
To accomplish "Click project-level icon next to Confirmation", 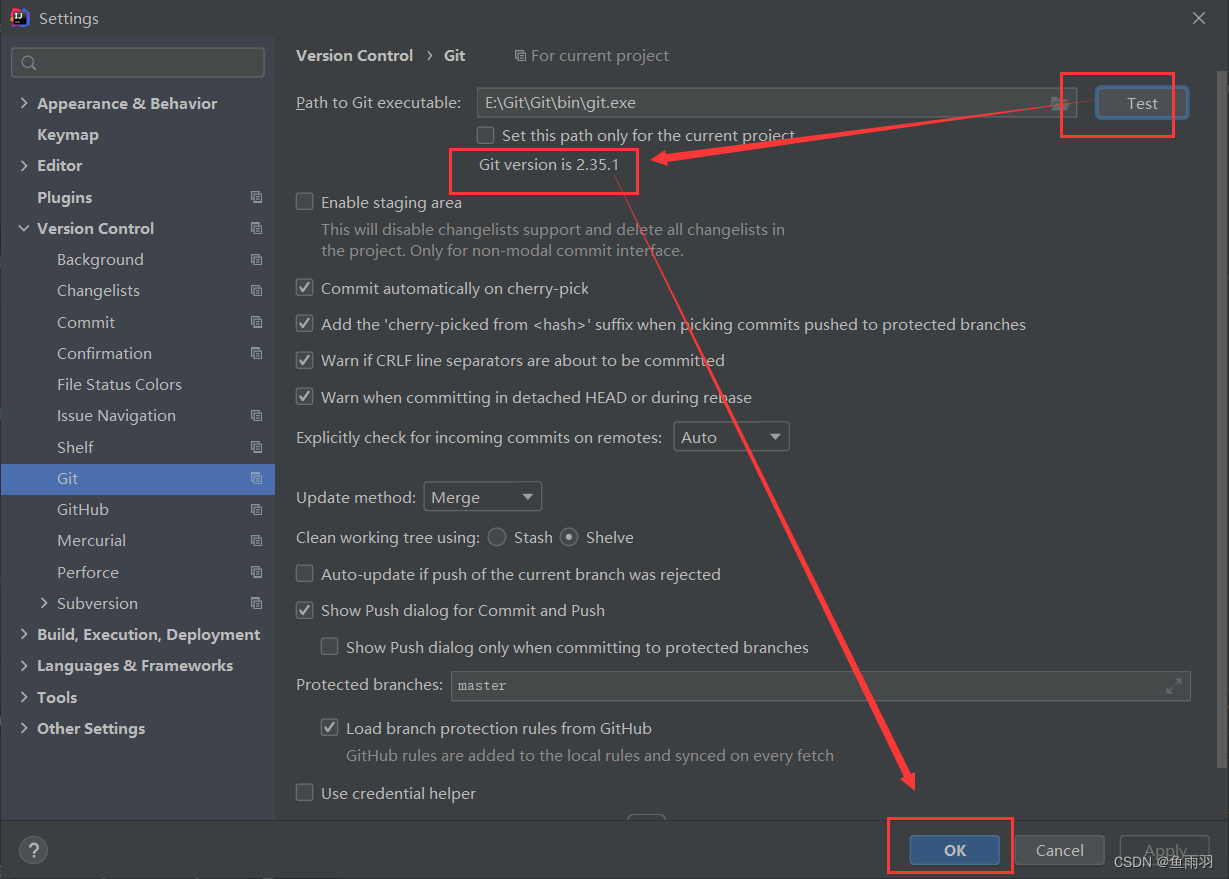I will [257, 354].
